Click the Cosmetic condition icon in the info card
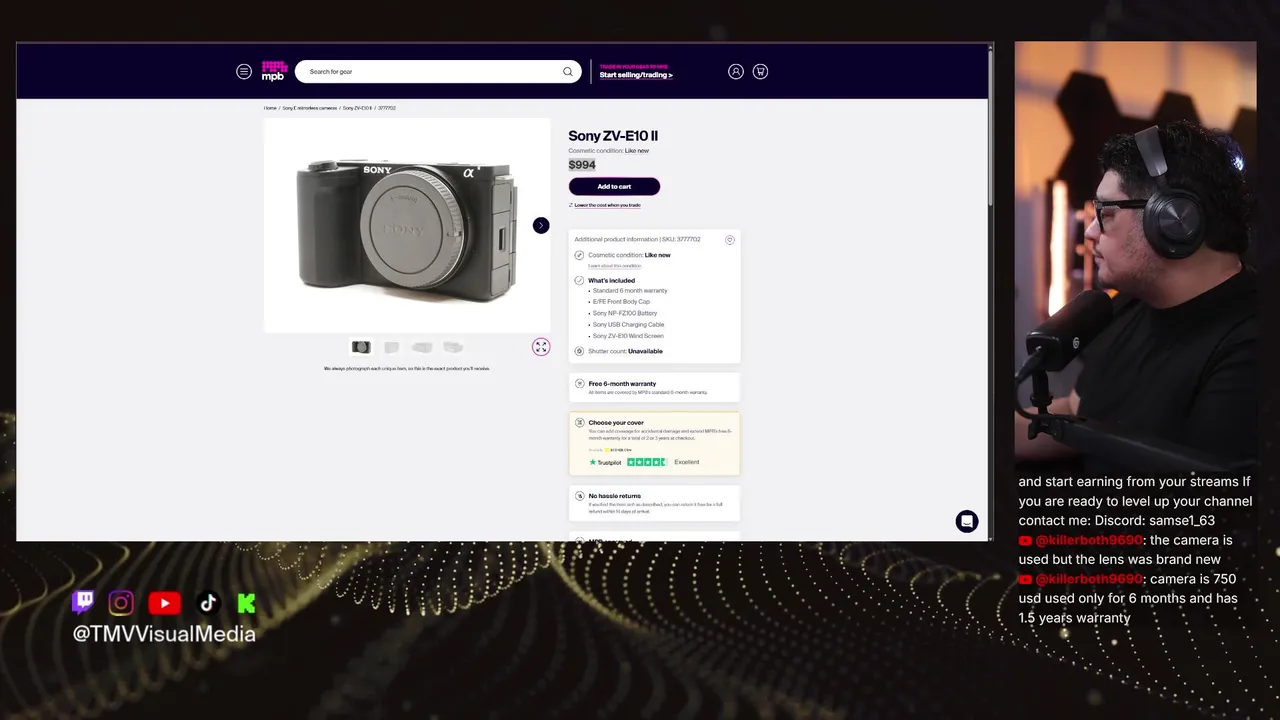 pyautogui.click(x=579, y=255)
